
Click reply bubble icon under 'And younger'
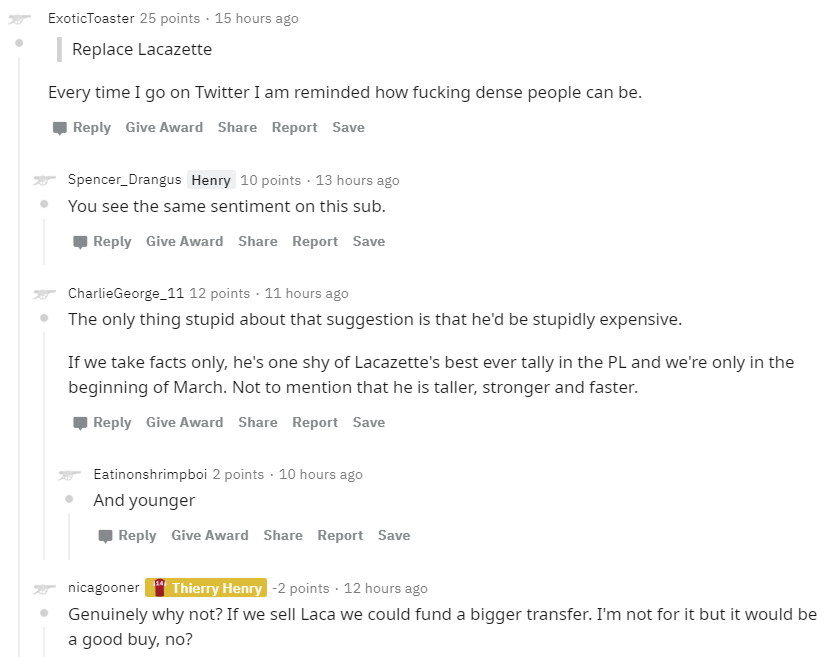coord(105,536)
